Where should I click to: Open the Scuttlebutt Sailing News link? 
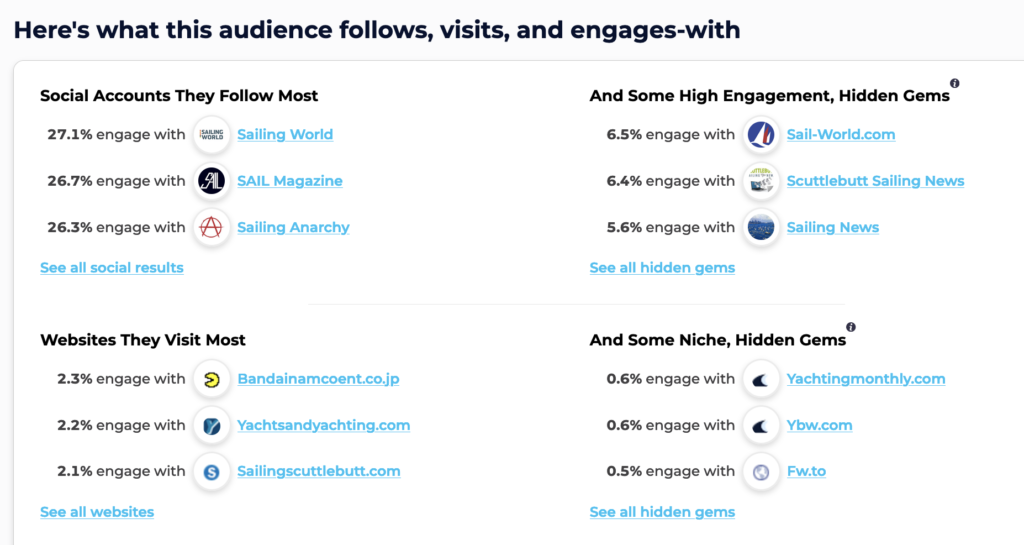875,181
